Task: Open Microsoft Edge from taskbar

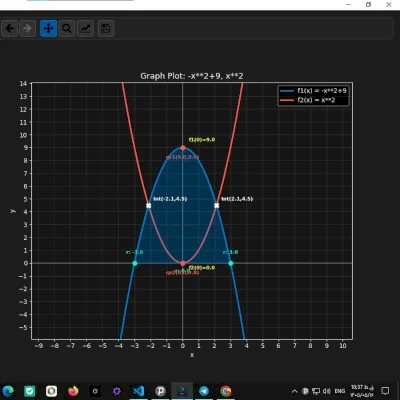Action: tap(8, 391)
